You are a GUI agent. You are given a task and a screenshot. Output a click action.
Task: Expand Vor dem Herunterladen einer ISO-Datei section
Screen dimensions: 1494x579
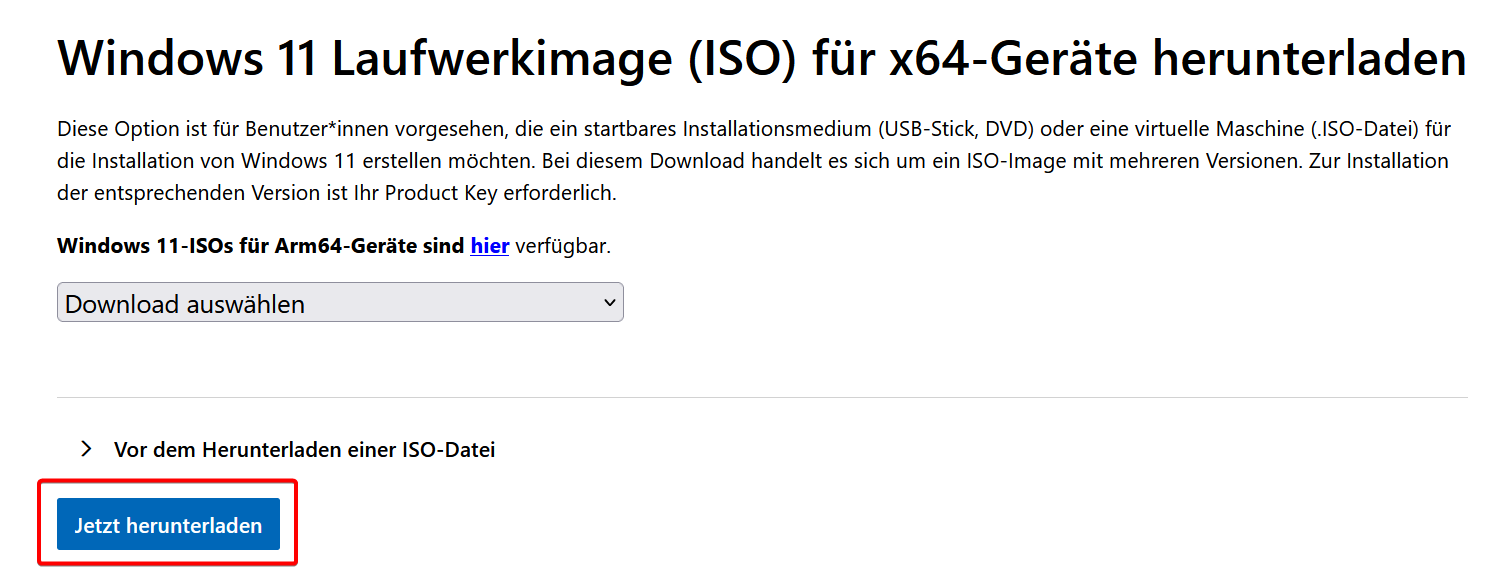coord(304,450)
